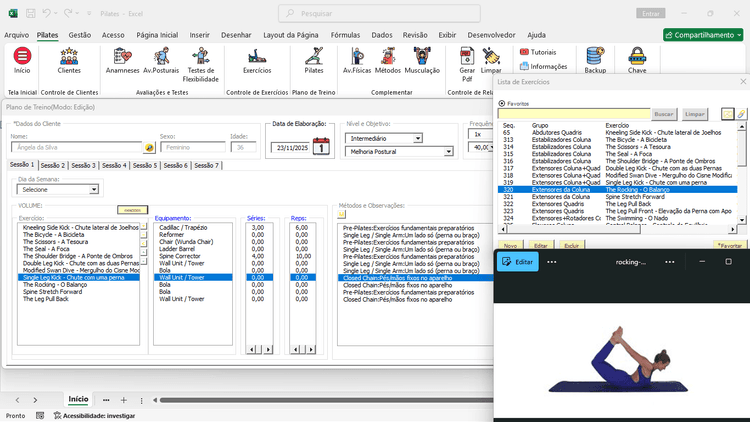750x422 pixels.
Task: Open the Arquivo menu
Action: coord(16,35)
